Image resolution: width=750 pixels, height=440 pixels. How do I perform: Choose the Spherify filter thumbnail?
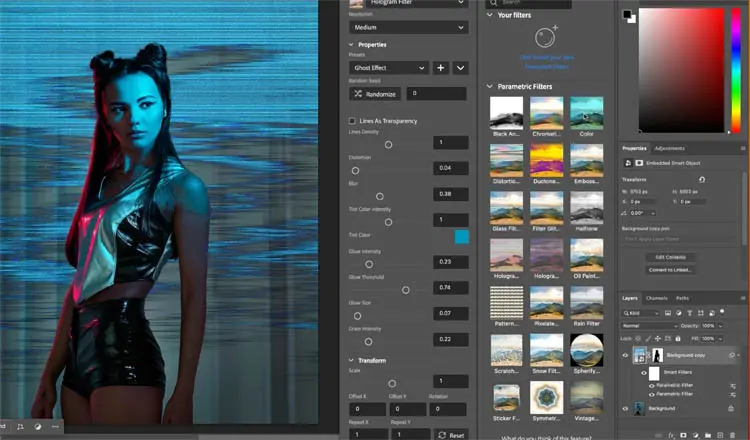[x=586, y=350]
